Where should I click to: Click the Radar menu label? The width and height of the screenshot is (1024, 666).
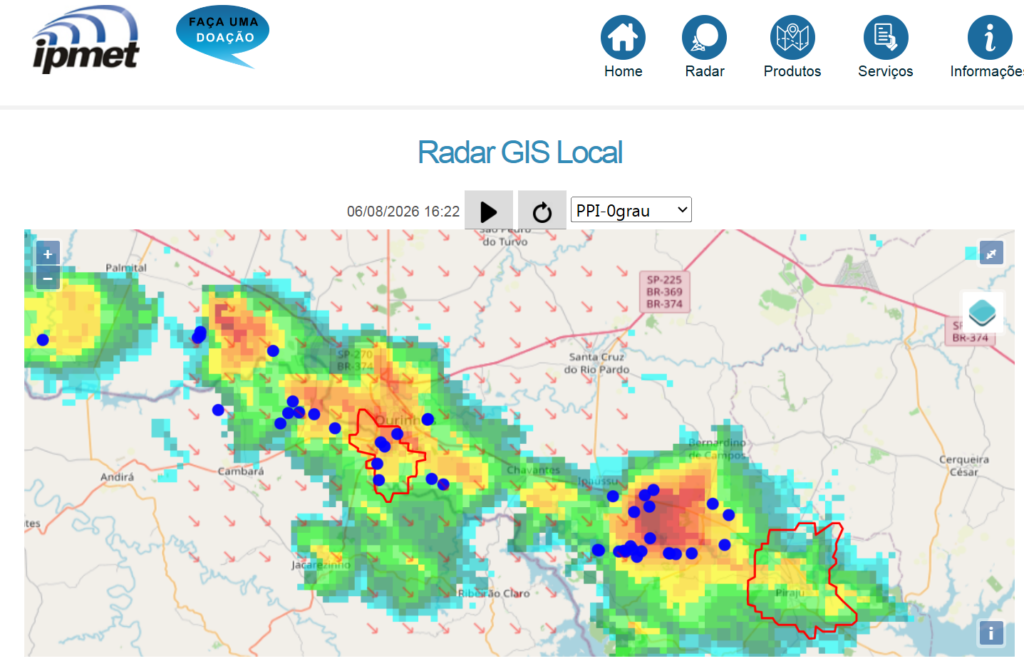pos(704,71)
